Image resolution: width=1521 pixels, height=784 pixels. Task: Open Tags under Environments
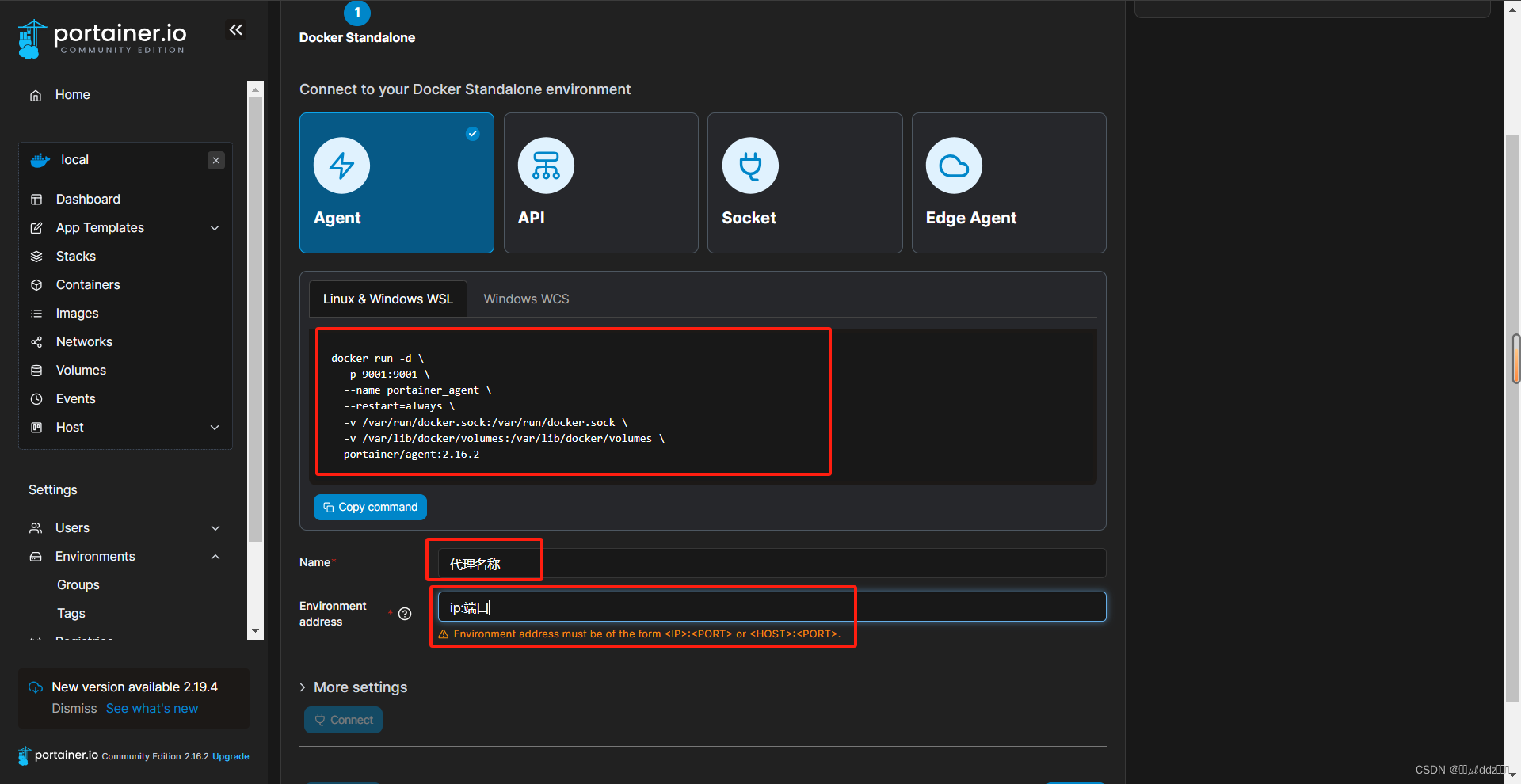tap(71, 614)
